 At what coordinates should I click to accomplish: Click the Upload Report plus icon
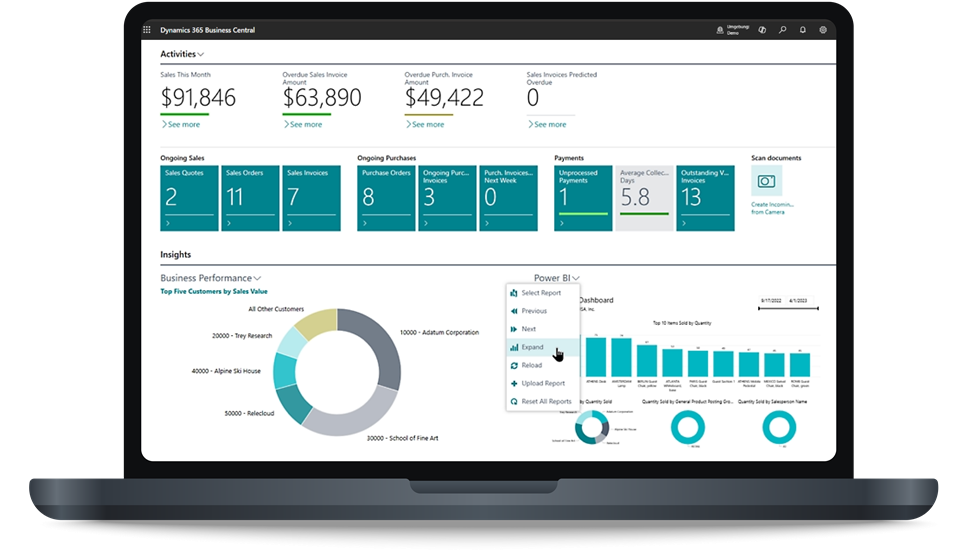coord(514,383)
